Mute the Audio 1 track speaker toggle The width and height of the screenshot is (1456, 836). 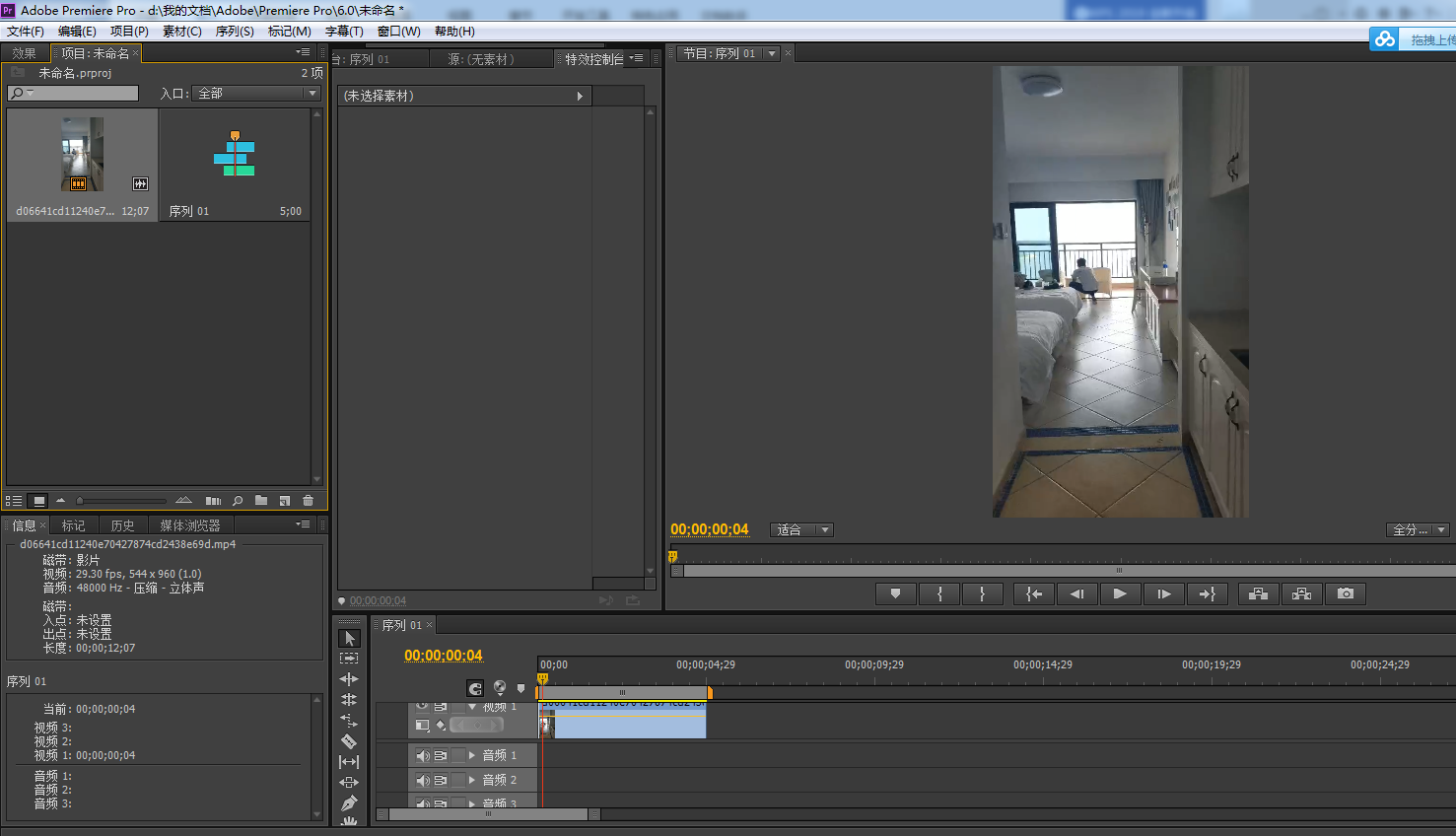[x=422, y=755]
